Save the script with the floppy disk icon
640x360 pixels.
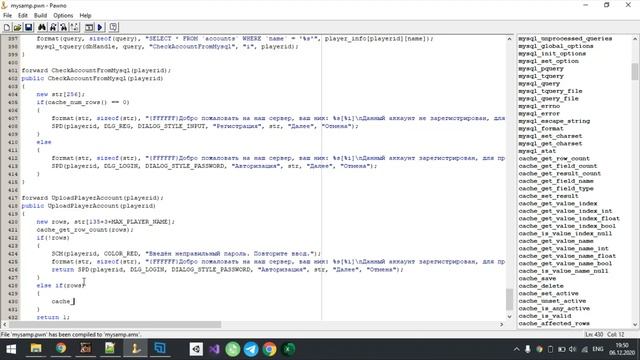(29, 27)
